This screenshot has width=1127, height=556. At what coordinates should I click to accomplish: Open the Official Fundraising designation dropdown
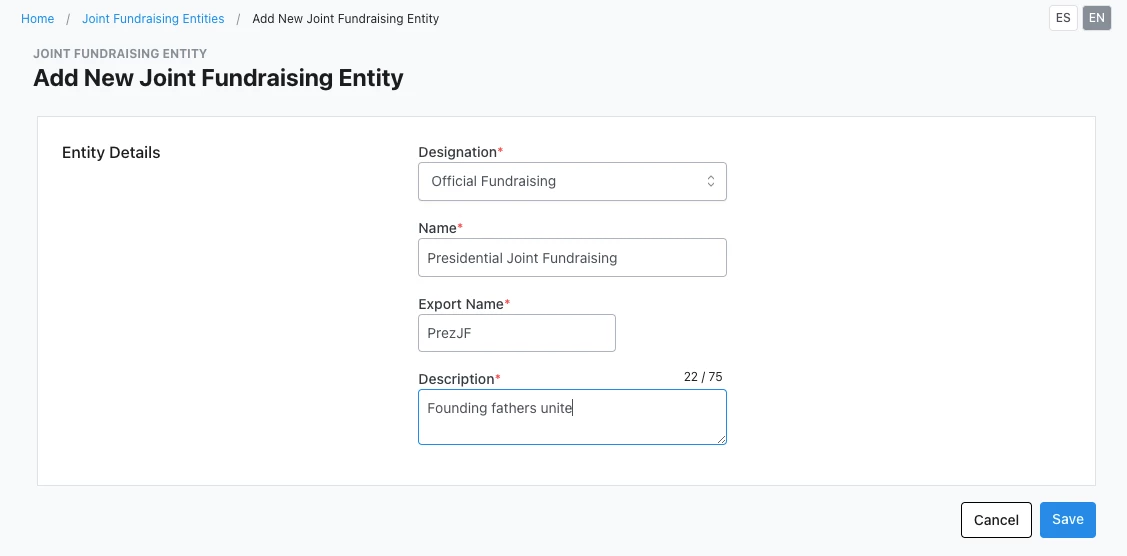tap(571, 182)
